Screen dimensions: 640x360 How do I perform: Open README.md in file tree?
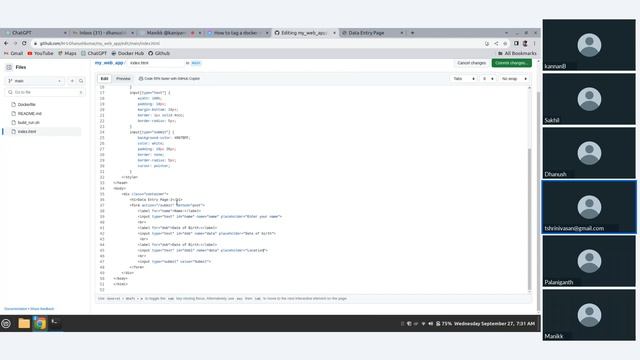pyautogui.click(x=29, y=113)
